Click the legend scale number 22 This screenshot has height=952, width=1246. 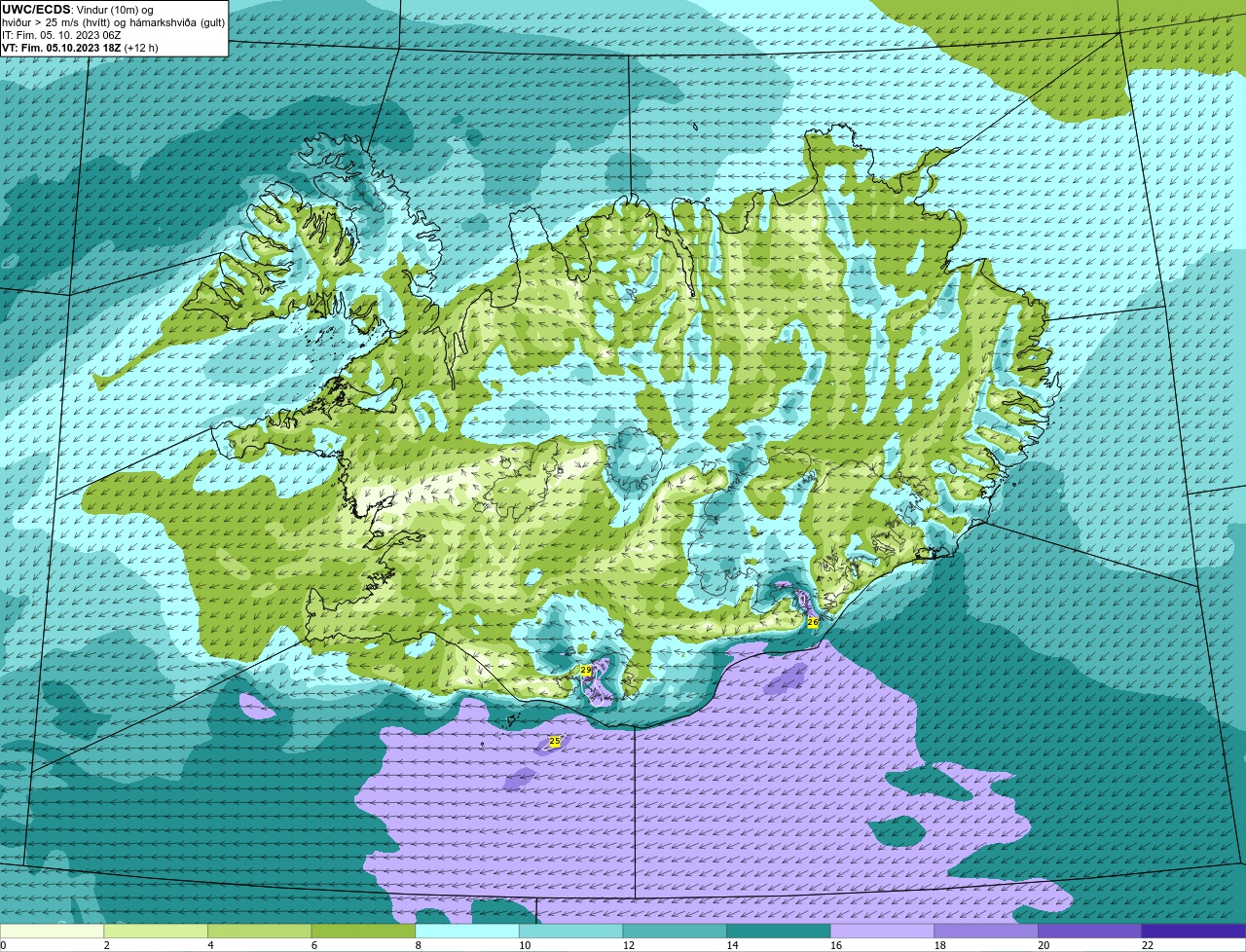point(1148,945)
